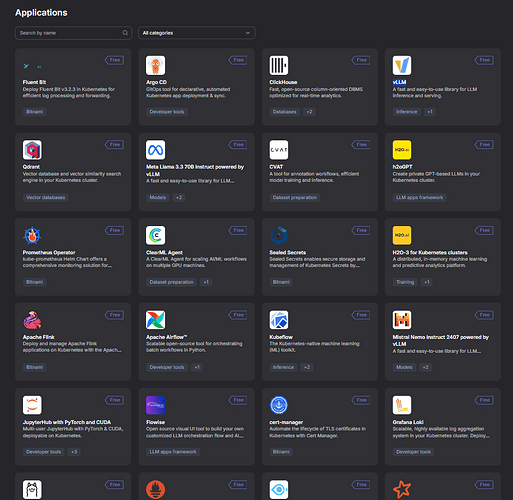This screenshot has height=500, width=513.
Task: Click the Vector databases tag on Qdrant
Action: [46, 198]
